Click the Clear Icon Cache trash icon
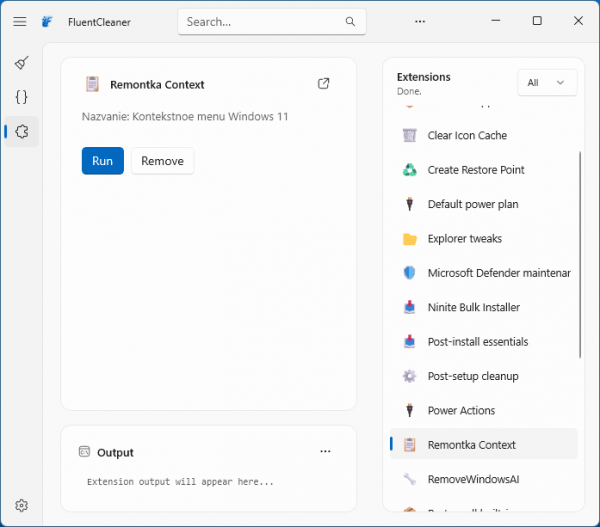The height and width of the screenshot is (527, 600). tap(409, 135)
